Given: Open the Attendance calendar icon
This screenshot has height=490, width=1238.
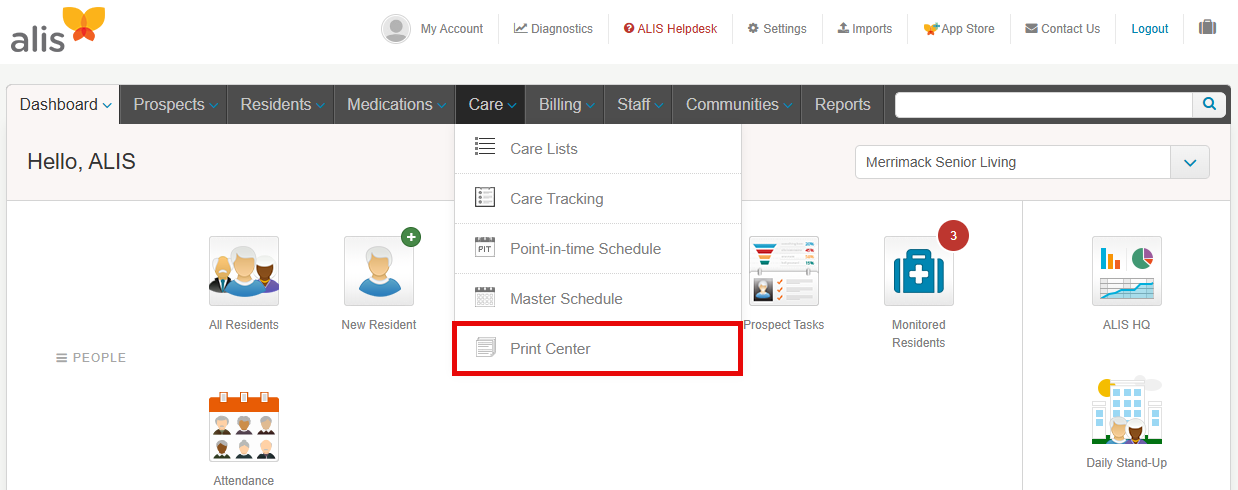Looking at the screenshot, I should pos(243,427).
